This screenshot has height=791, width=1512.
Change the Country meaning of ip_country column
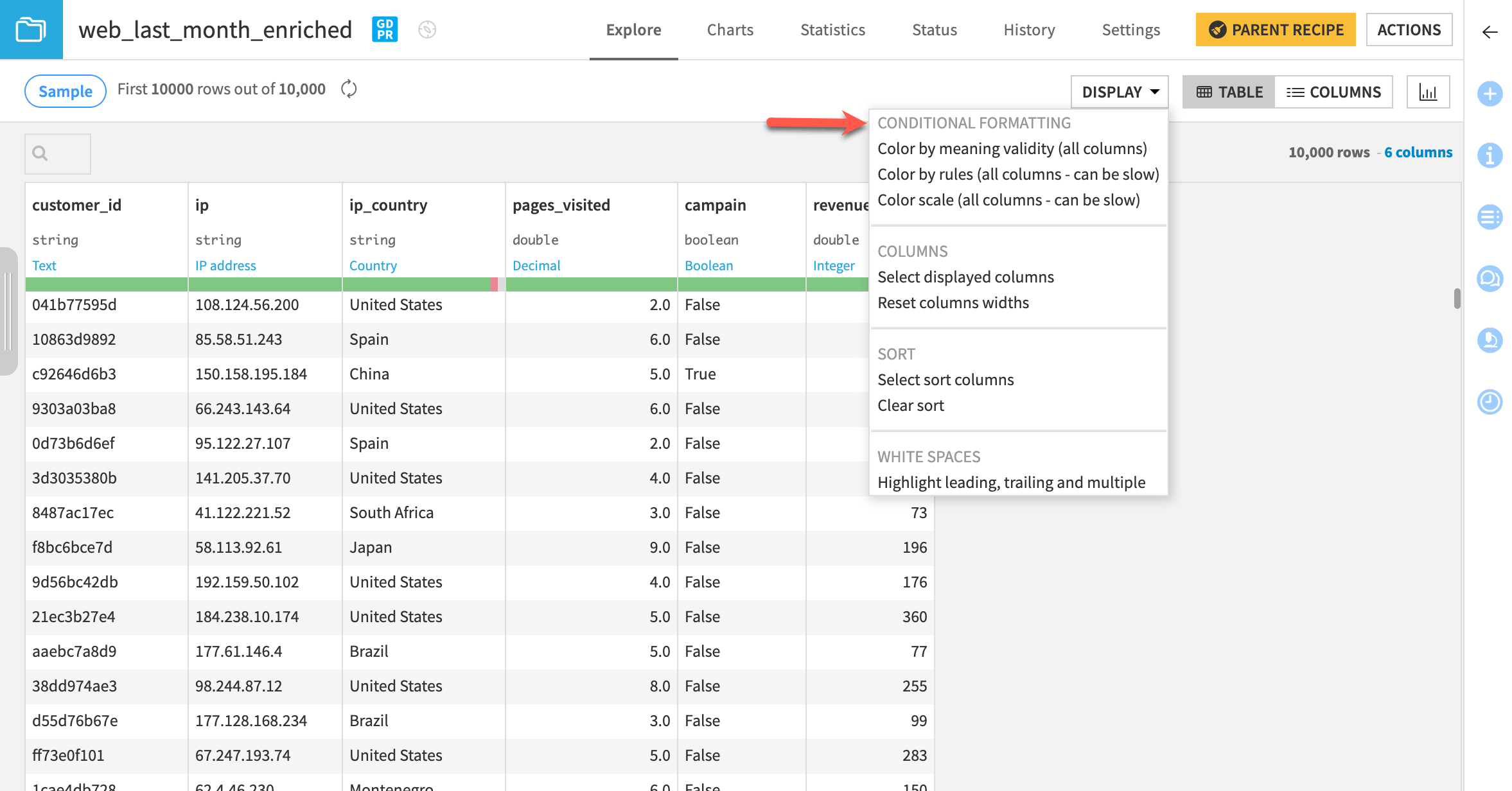[373, 265]
